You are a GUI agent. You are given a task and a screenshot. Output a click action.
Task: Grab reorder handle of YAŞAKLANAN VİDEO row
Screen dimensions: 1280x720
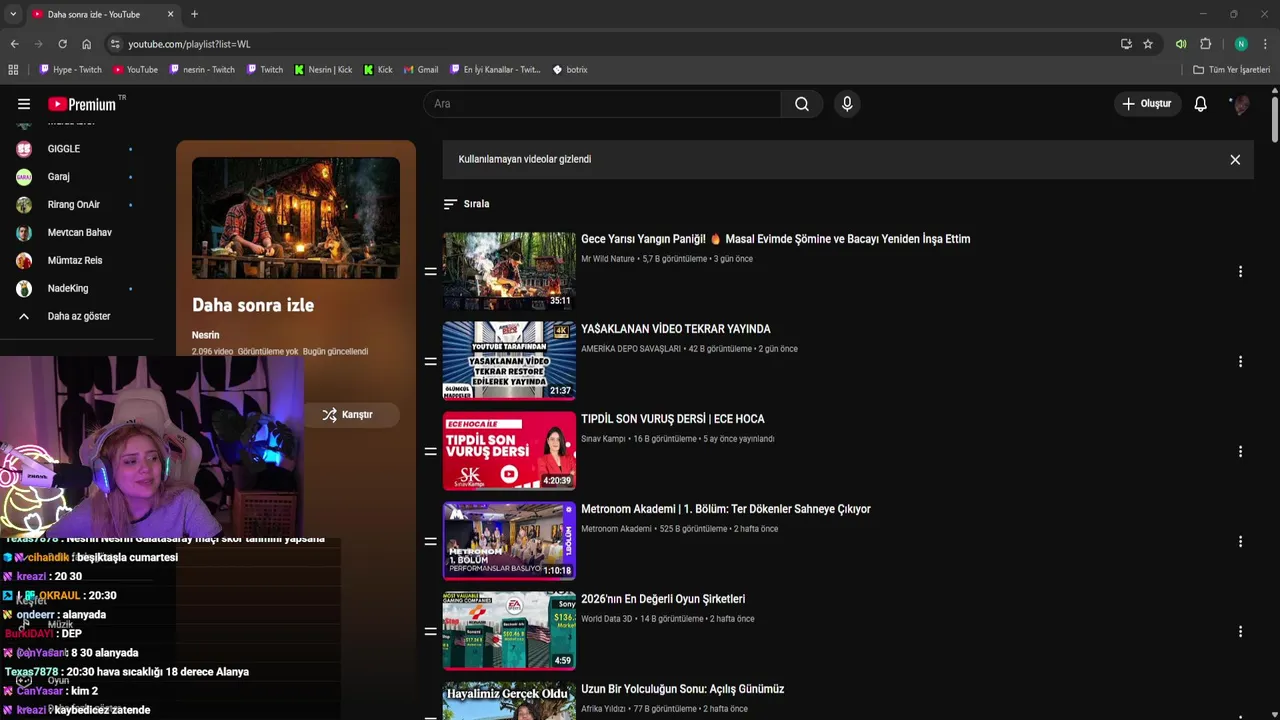pyautogui.click(x=430, y=362)
